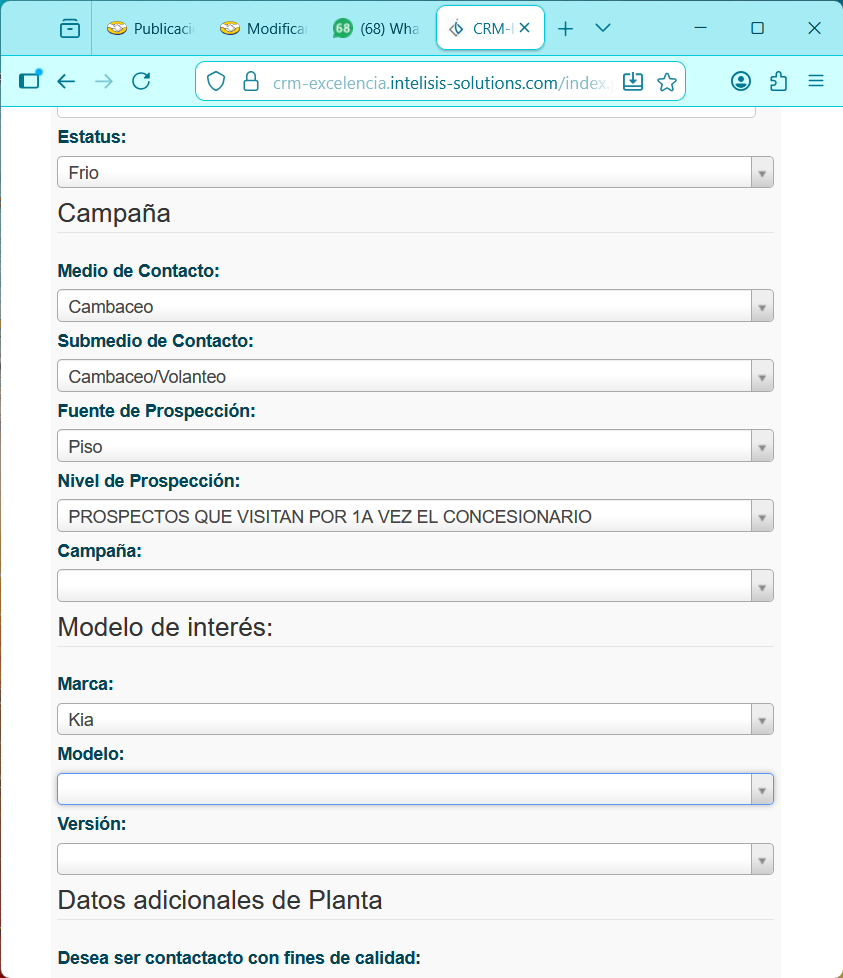Select the empty Modelo combo box
Image resolution: width=843 pixels, height=978 pixels.
tap(414, 790)
